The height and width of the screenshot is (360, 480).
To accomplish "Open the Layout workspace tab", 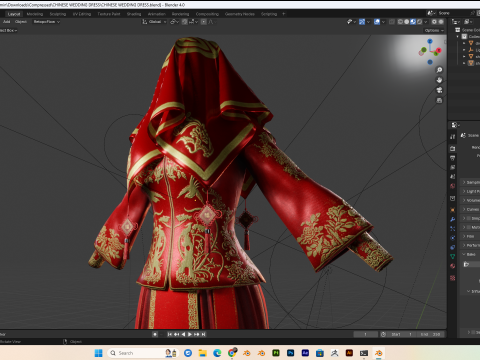I will coord(14,14).
